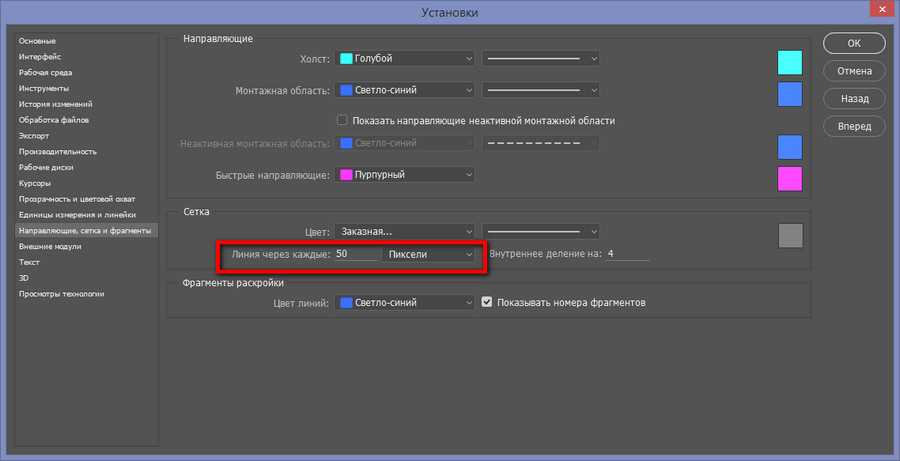This screenshot has height=461, width=900.
Task: Expand the grid Цвет dropdown Заказная
Action: [405, 231]
